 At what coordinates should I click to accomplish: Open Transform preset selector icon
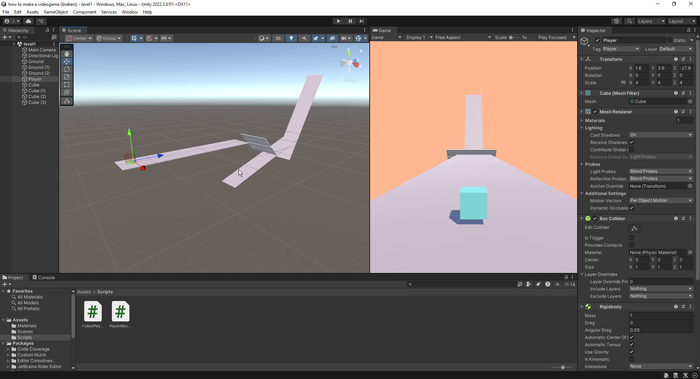683,59
